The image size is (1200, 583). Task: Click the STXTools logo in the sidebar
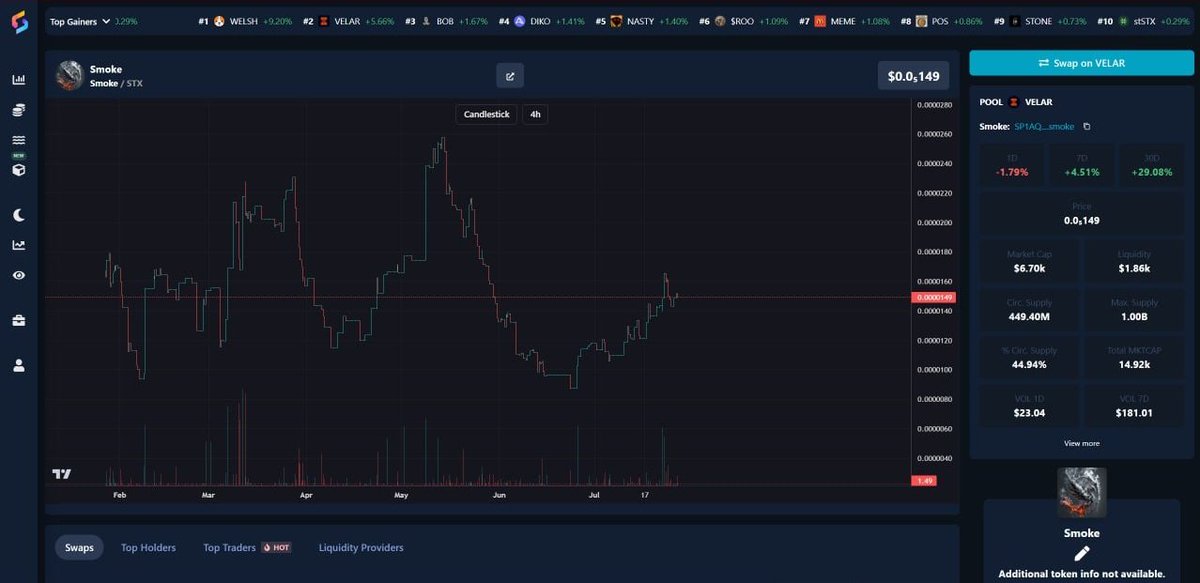[19, 21]
